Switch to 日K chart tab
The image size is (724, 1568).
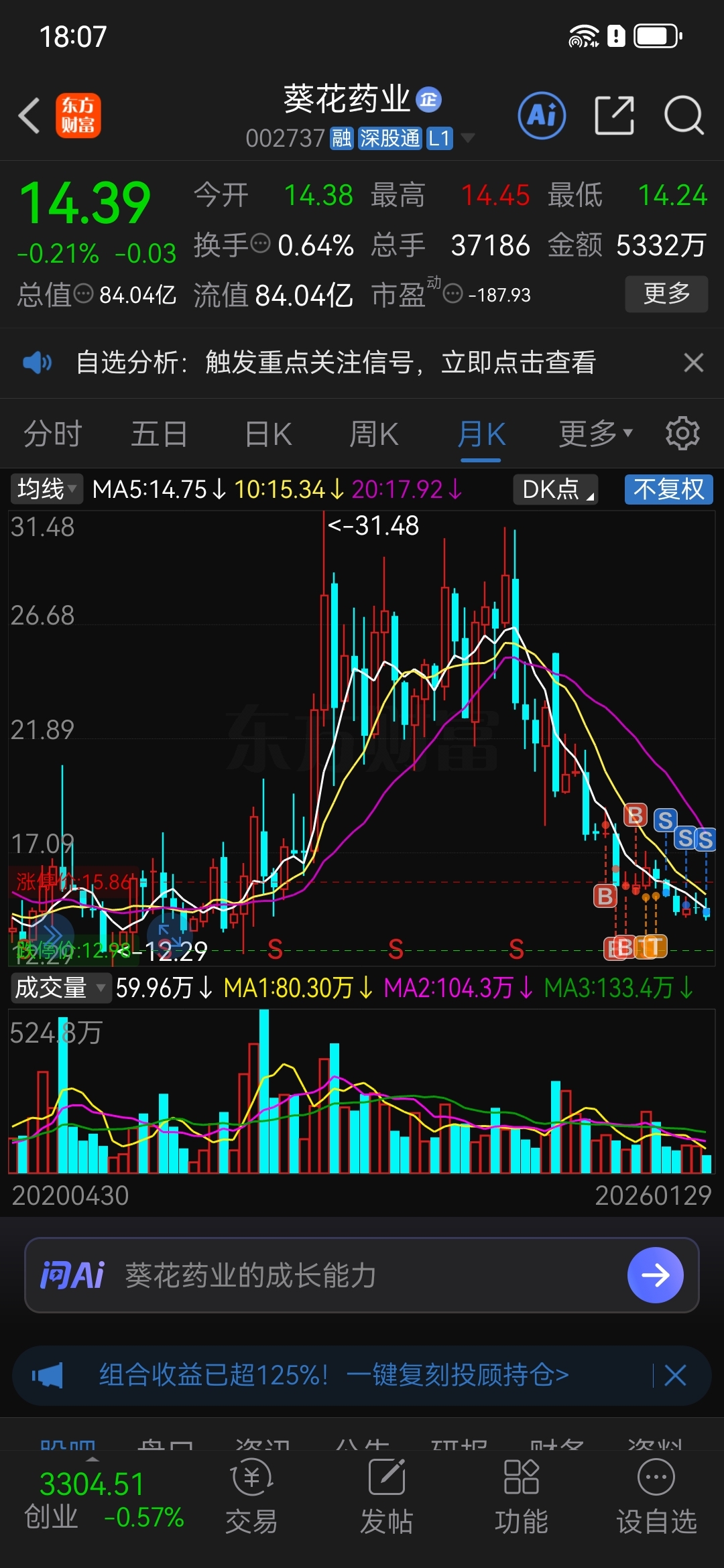pyautogui.click(x=268, y=434)
